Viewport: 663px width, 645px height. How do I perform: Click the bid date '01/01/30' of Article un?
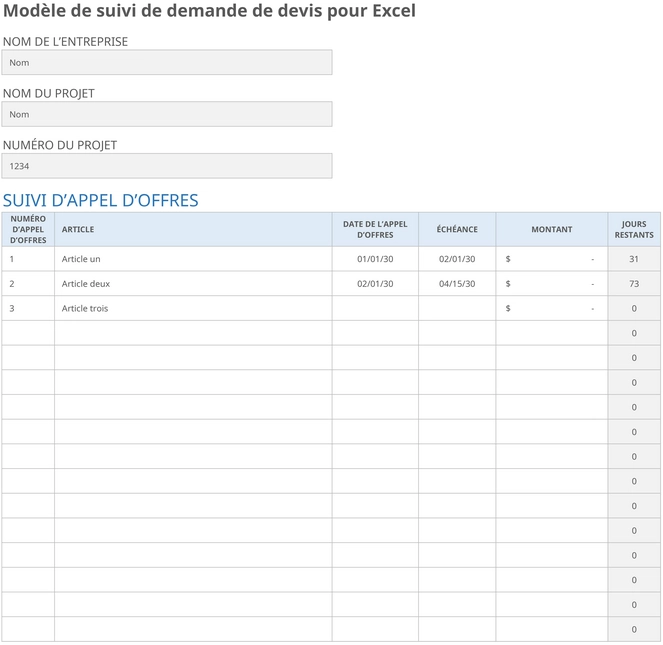375,259
